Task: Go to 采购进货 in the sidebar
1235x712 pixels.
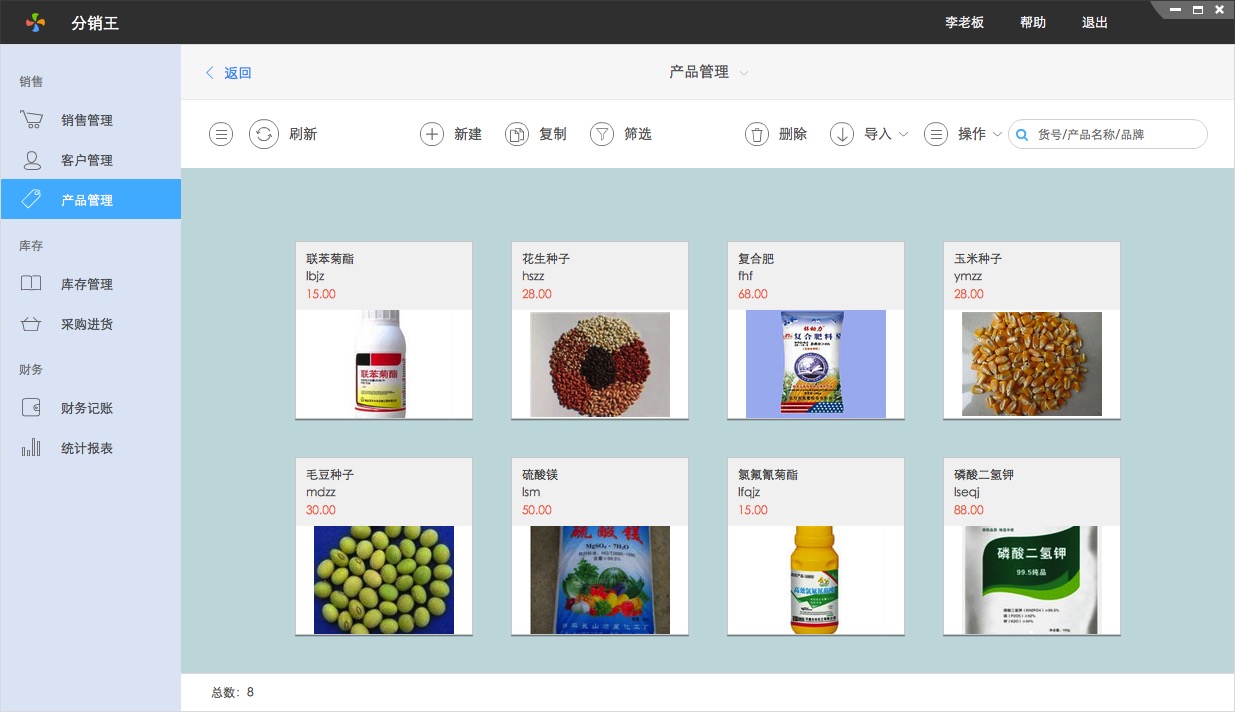Action: 87,324
